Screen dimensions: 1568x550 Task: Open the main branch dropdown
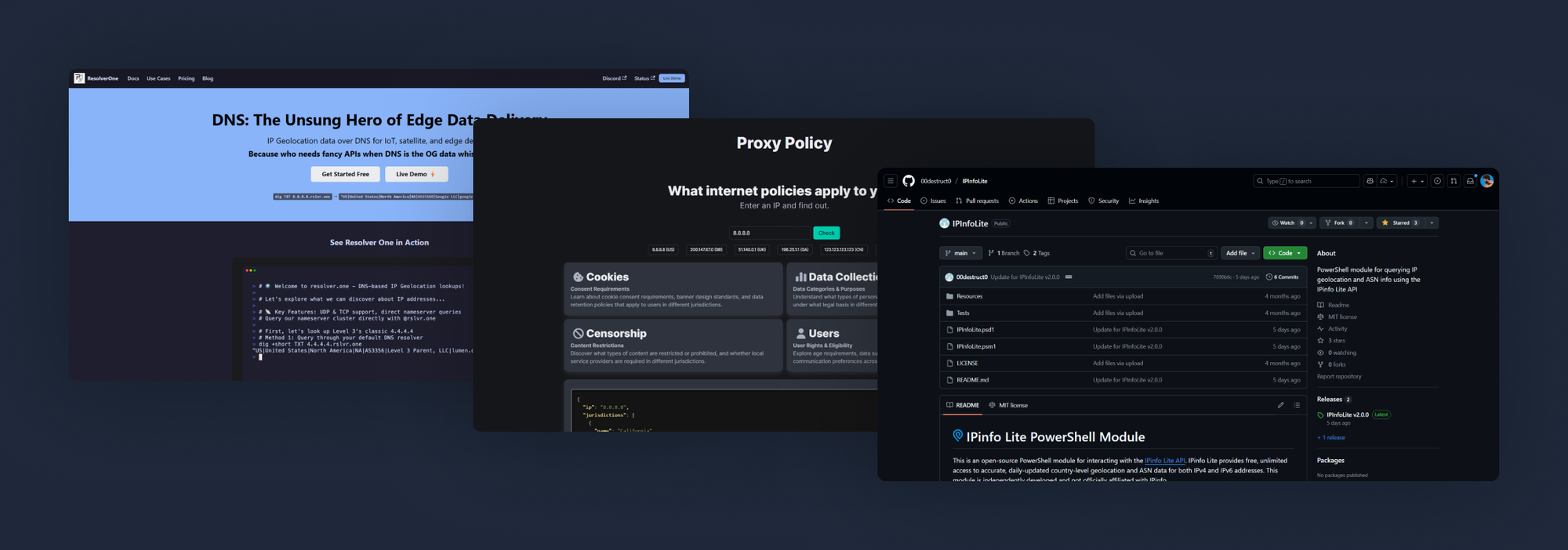(x=960, y=253)
